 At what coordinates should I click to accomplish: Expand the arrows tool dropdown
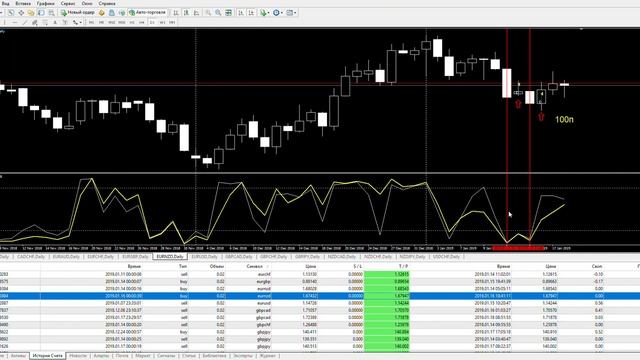coord(80,22)
